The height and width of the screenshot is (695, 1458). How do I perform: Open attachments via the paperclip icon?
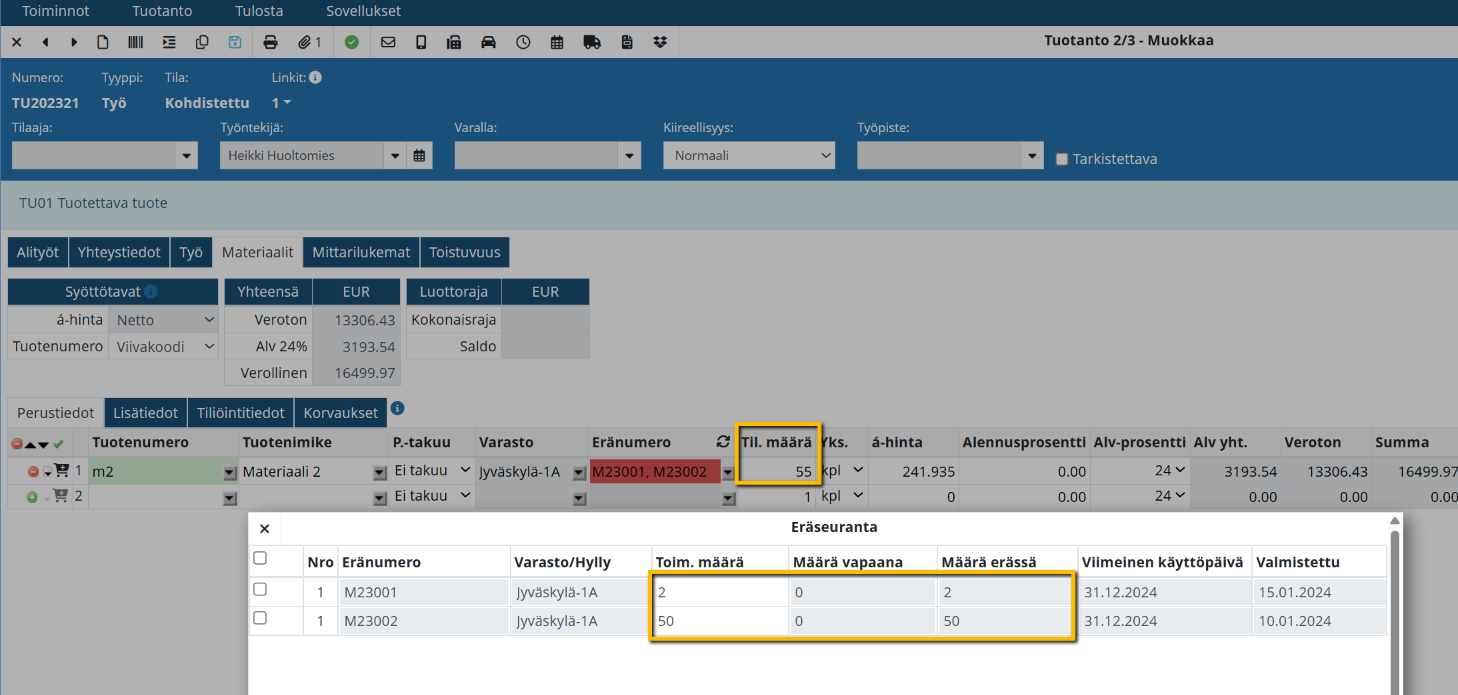[x=309, y=42]
